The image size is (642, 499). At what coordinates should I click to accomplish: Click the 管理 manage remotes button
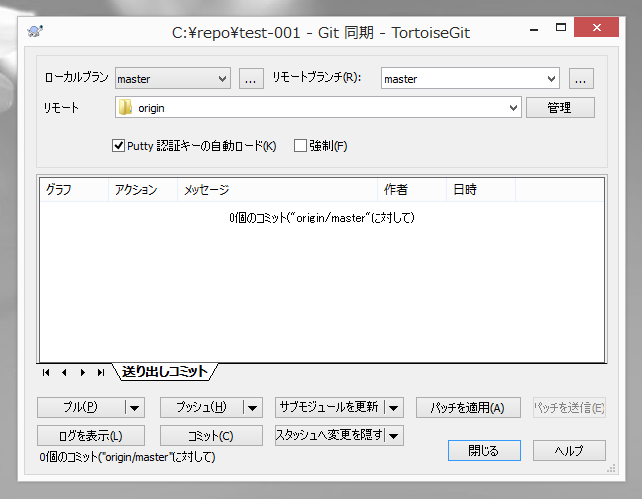tap(560, 108)
